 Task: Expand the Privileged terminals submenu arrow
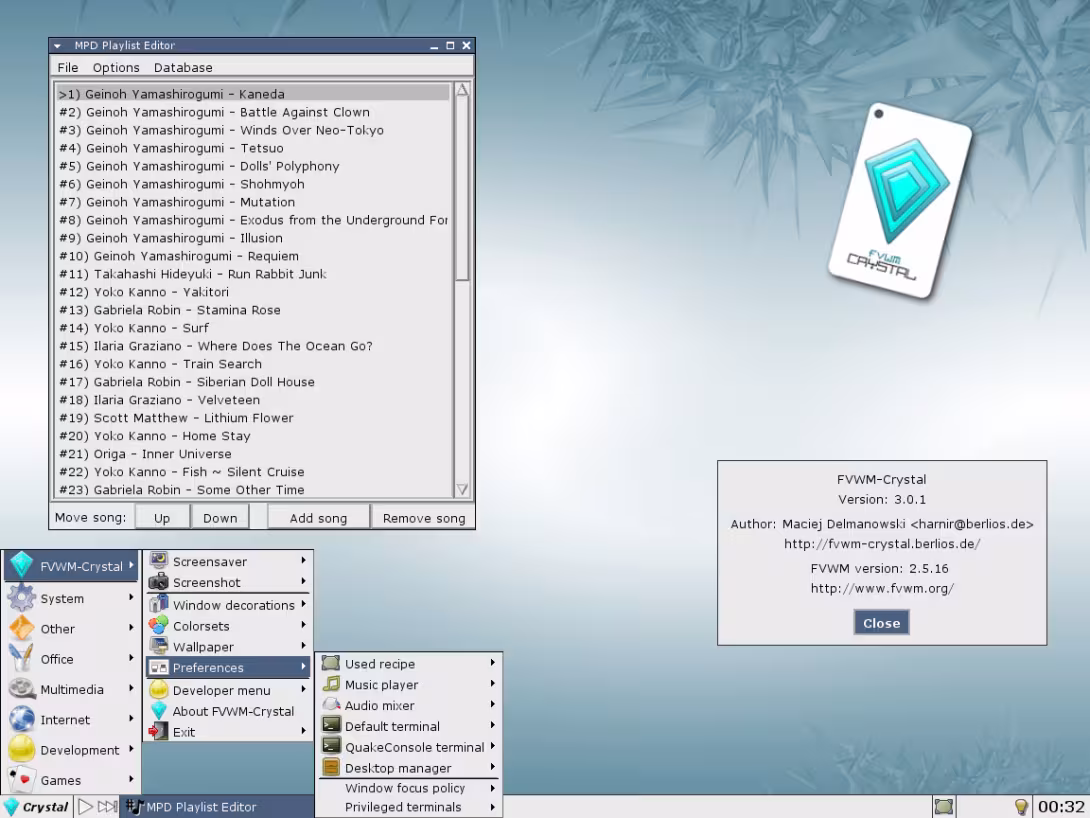point(492,807)
